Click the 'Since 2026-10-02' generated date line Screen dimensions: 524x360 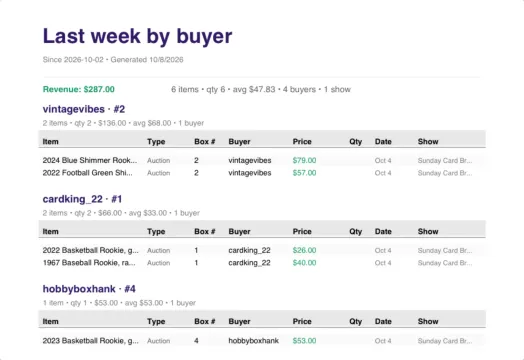113,60
